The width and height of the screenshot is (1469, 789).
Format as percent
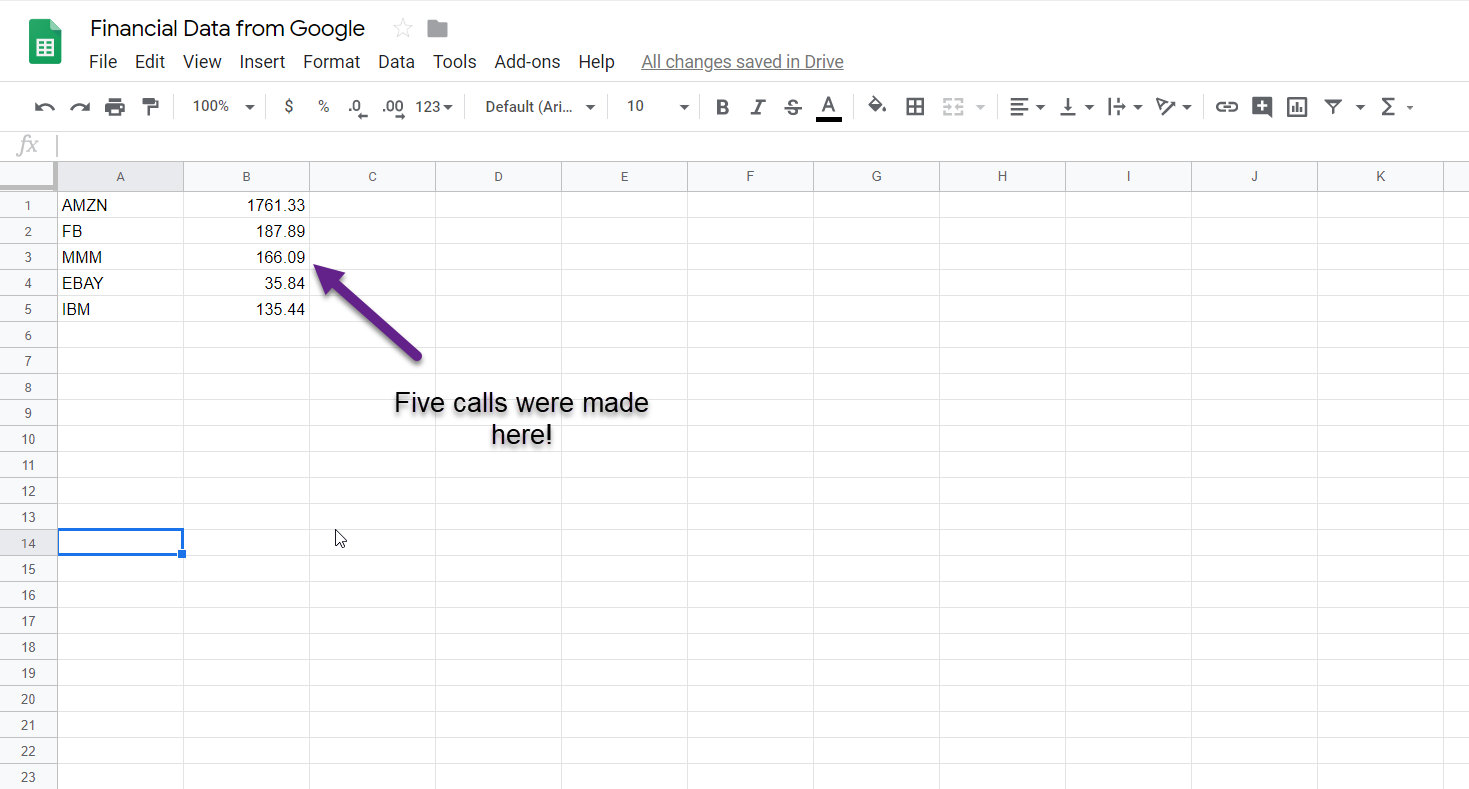click(x=324, y=106)
